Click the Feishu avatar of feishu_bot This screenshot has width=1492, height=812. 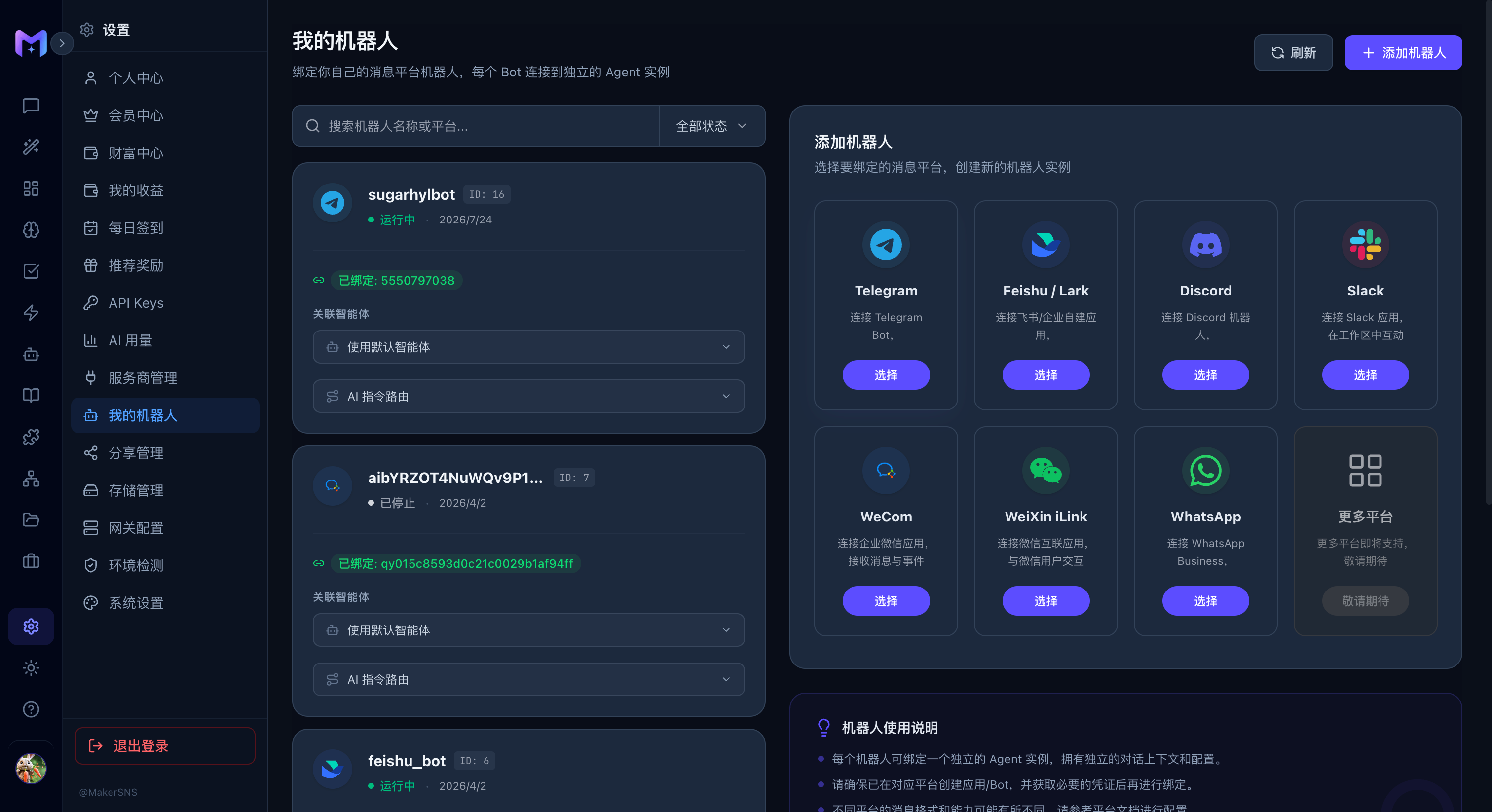click(x=333, y=769)
